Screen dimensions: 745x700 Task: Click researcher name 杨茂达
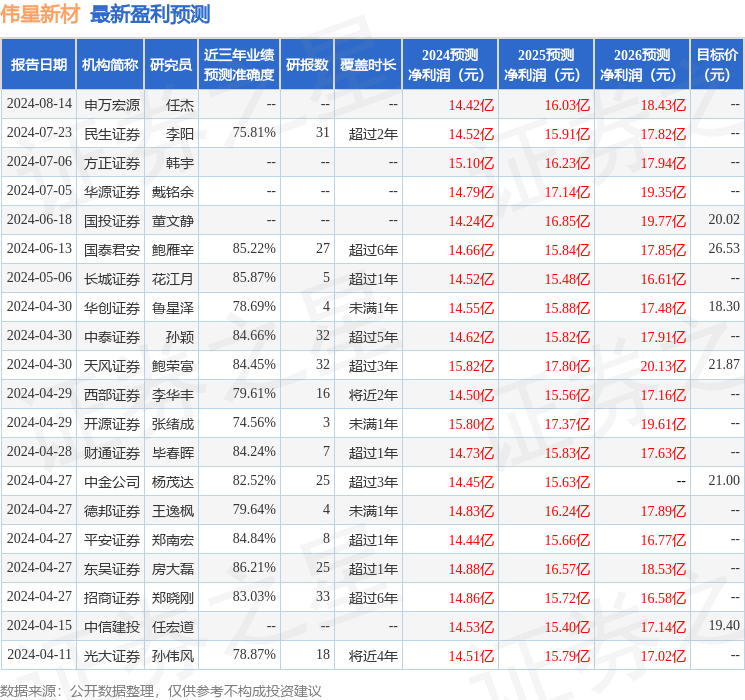click(172, 481)
